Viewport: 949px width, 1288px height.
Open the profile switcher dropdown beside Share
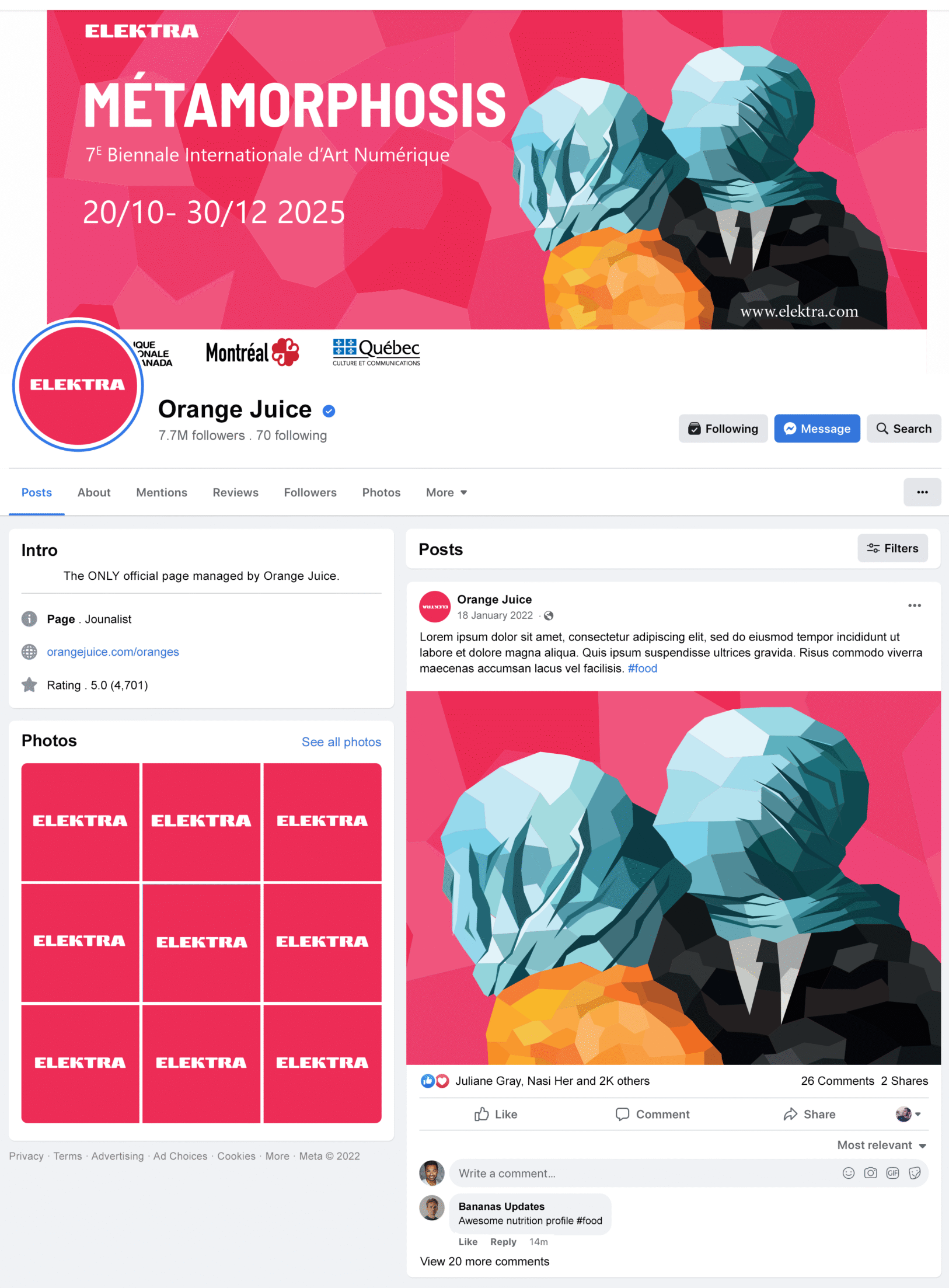coord(908,1114)
